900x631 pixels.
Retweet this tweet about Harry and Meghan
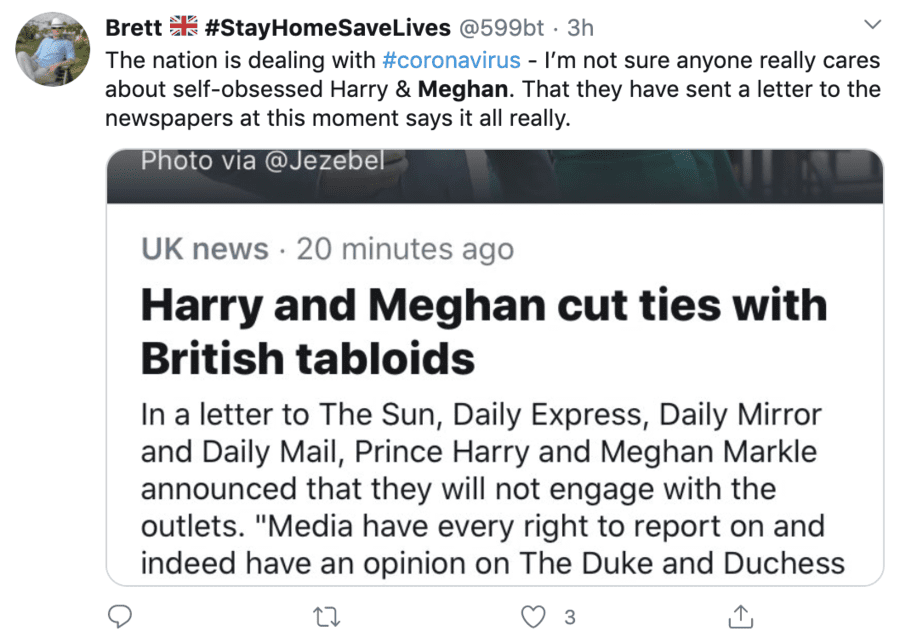click(x=326, y=615)
